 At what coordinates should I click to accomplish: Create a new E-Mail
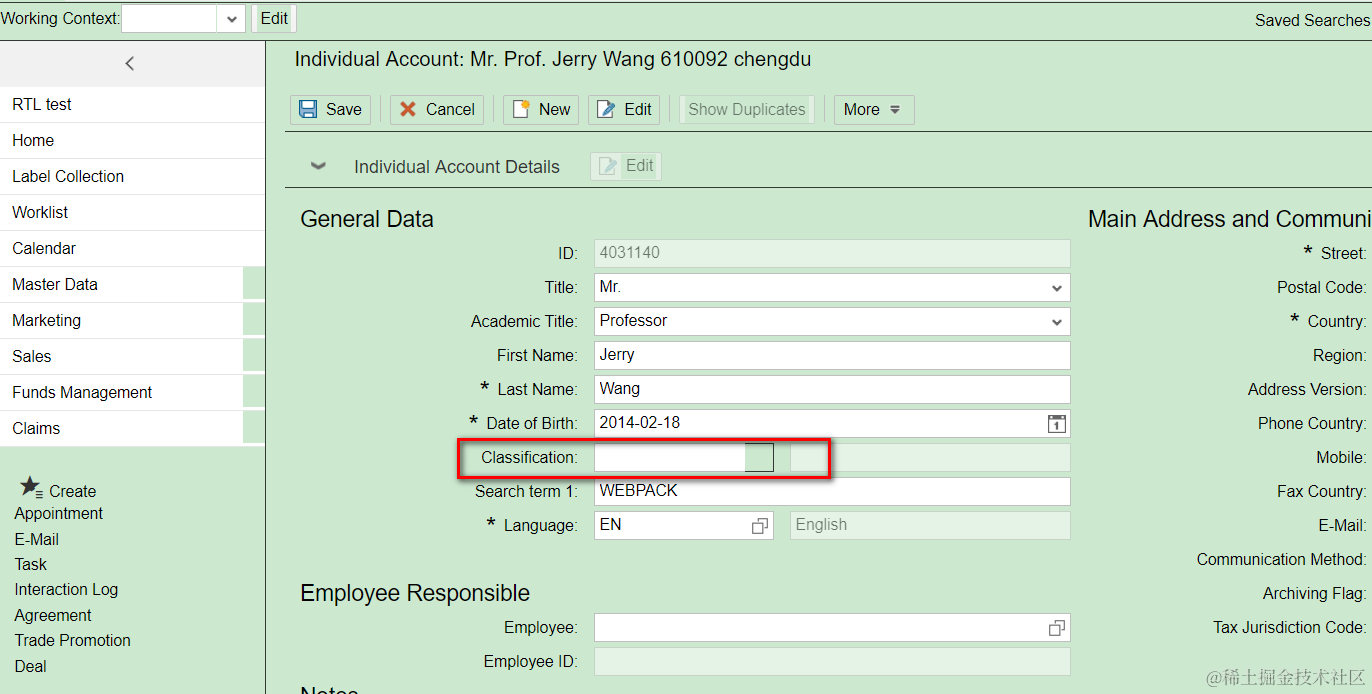click(x=37, y=540)
